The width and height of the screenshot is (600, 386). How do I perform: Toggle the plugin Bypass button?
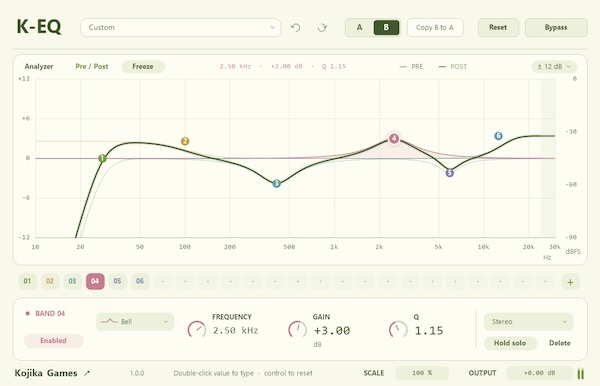tap(556, 28)
